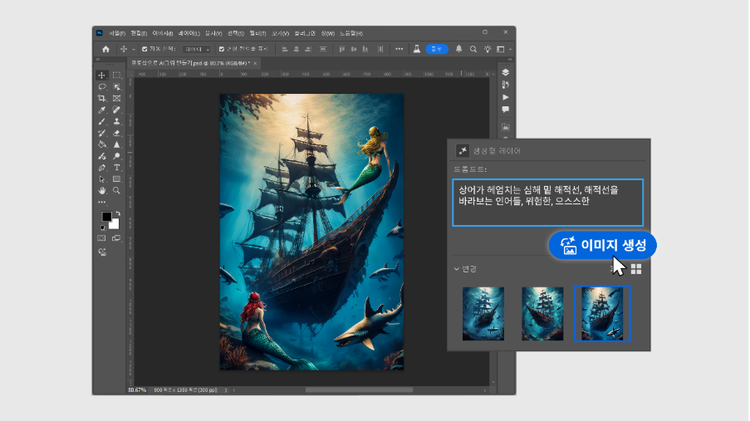Open the screen mode switcher in toolbox
750x421 pixels.
(116, 238)
